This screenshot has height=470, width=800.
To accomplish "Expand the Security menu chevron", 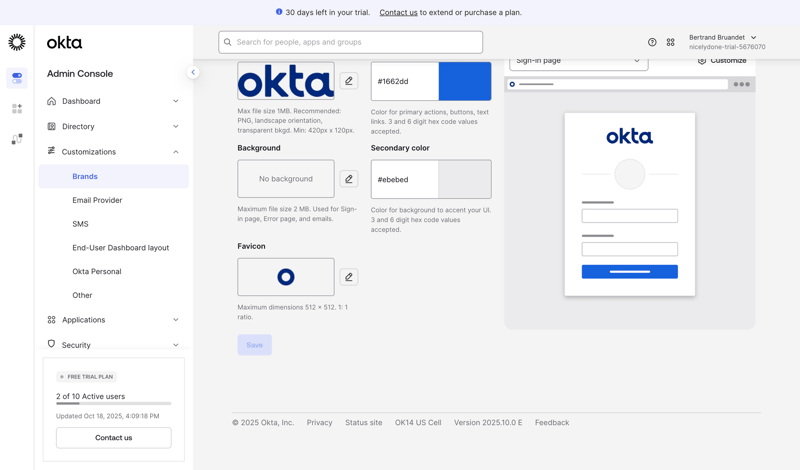I will coord(176,345).
